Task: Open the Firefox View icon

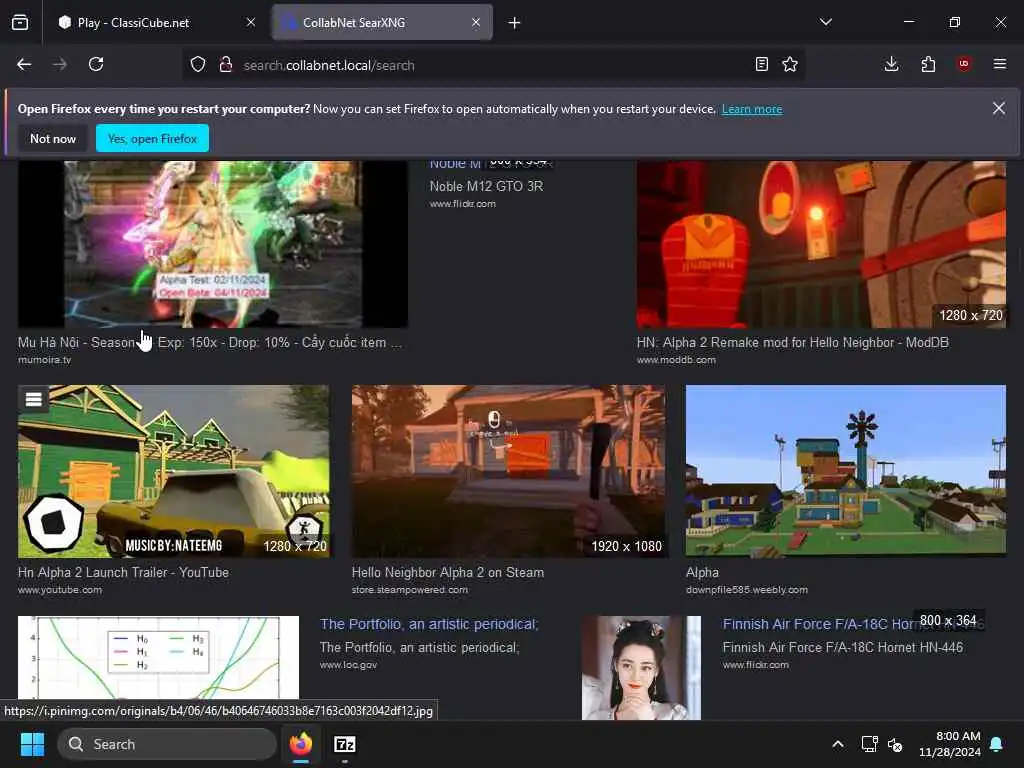Action: [x=20, y=22]
